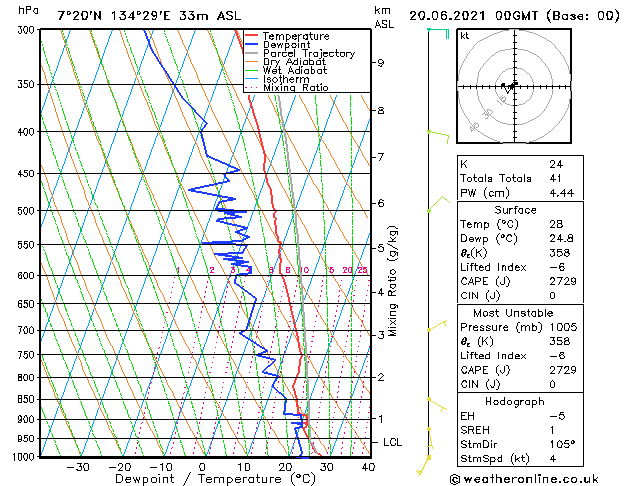Click the Surface Lifted Index label
The height and width of the screenshot is (486, 629).
(493, 267)
